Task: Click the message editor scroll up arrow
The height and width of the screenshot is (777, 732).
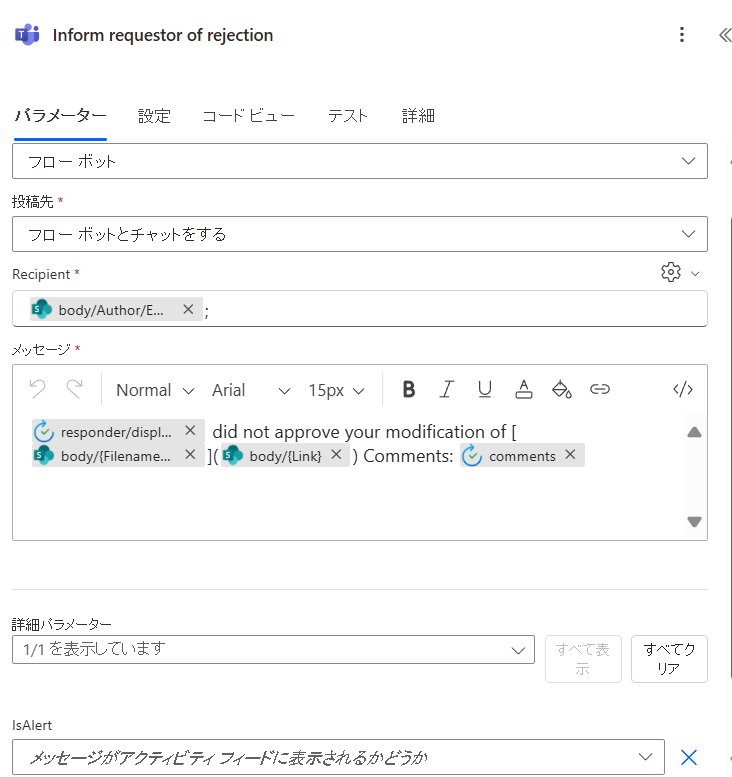Action: click(x=694, y=432)
